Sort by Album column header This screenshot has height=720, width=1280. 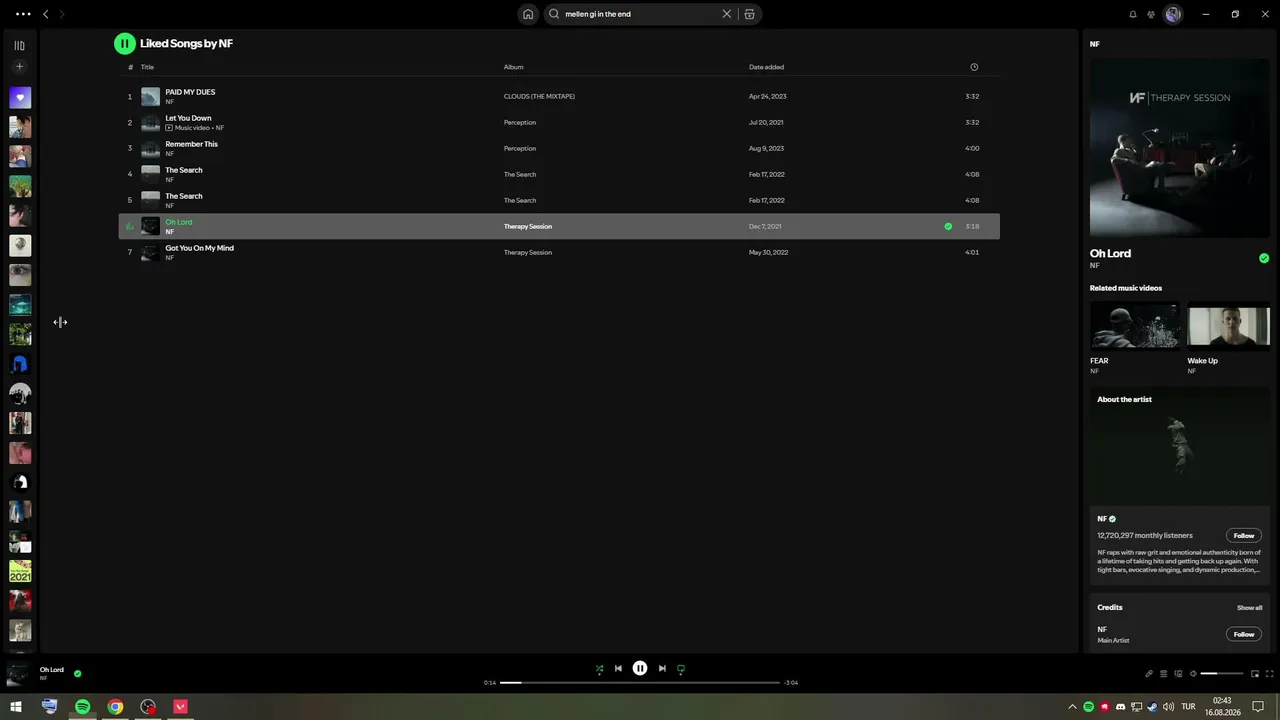point(513,67)
